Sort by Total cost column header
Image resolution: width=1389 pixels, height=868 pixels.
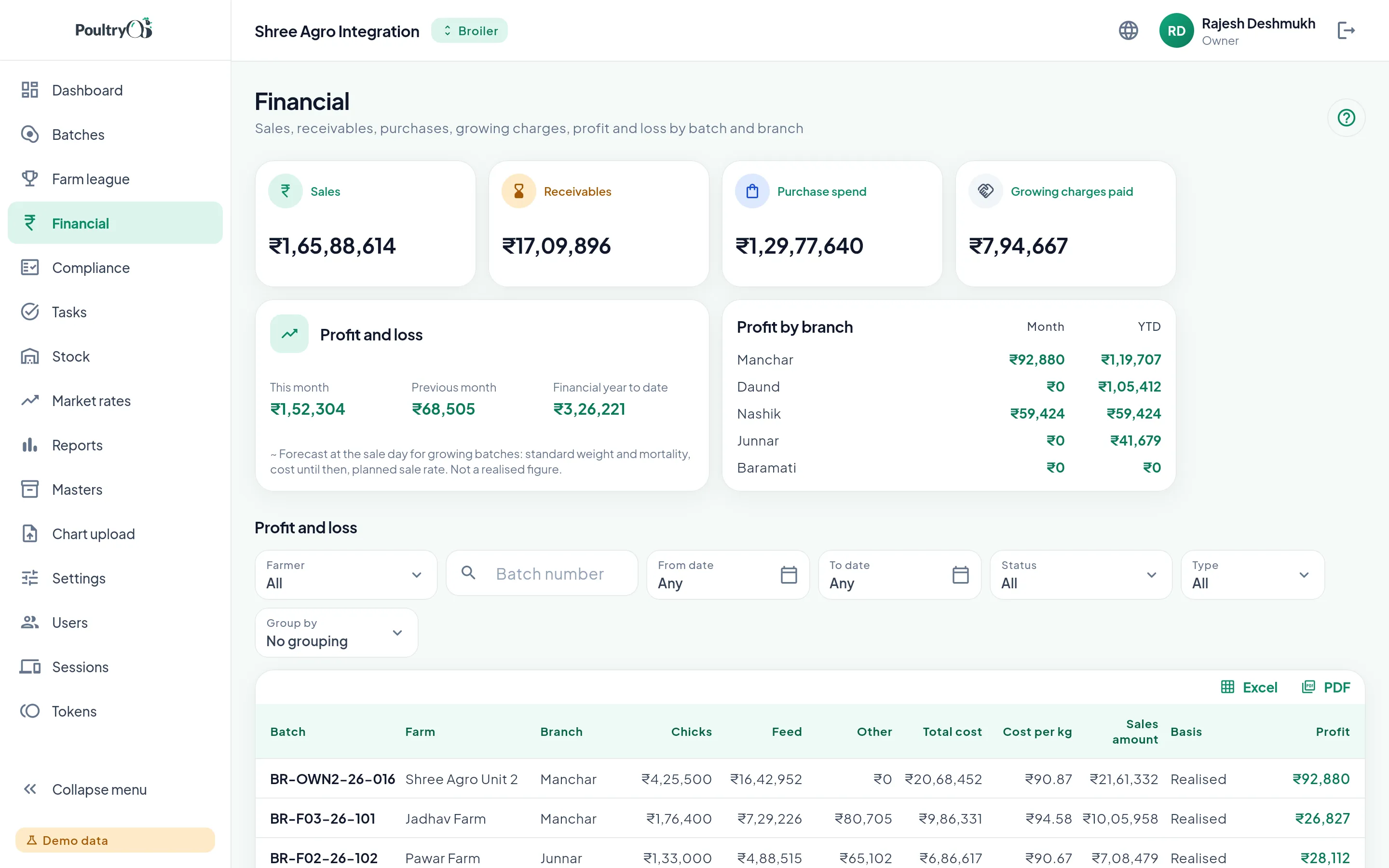[x=952, y=732]
